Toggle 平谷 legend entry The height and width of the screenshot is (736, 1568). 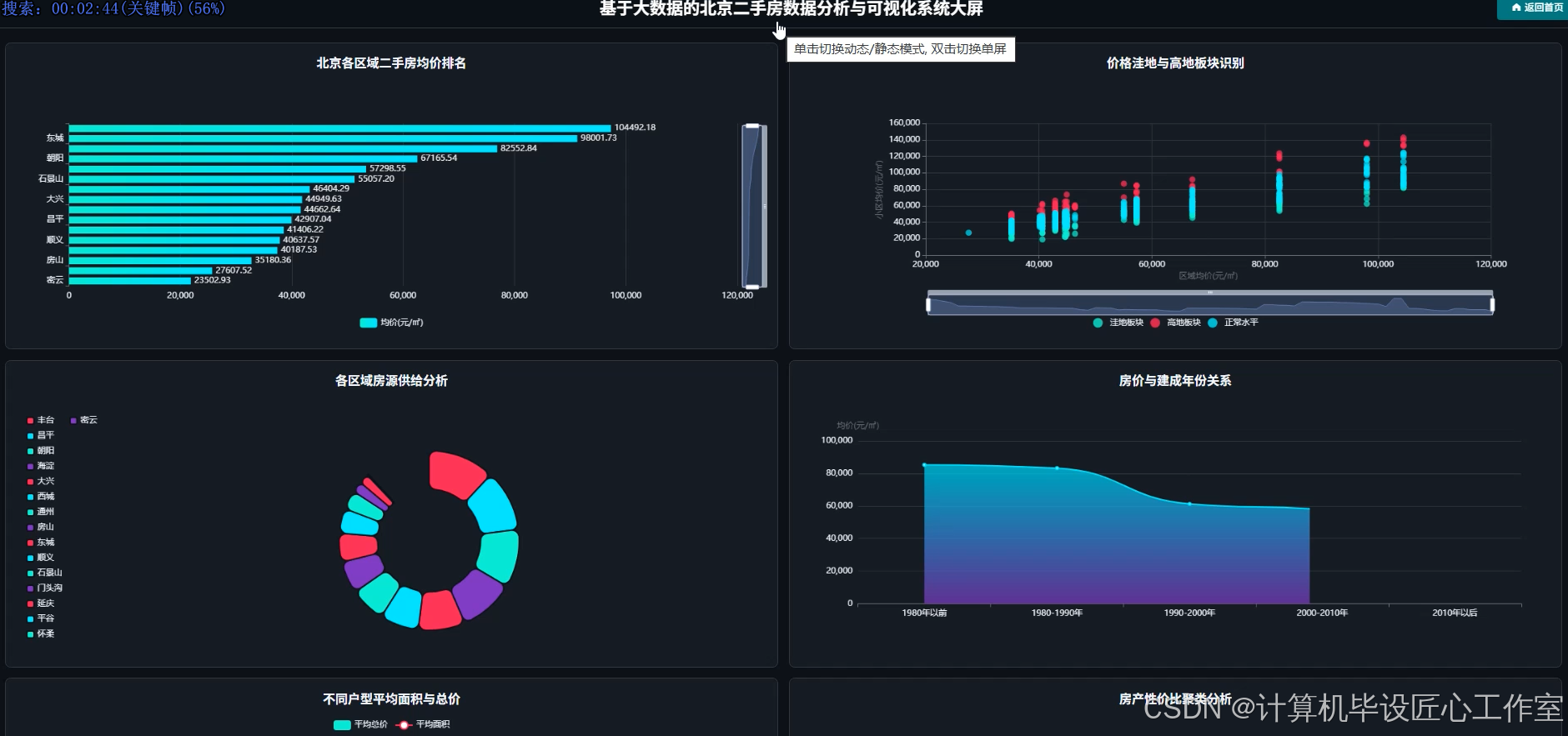[x=41, y=618]
